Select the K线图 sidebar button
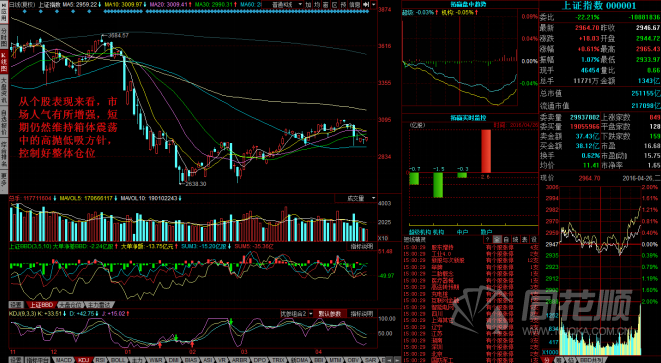The width and height of the screenshot is (661, 363). 4,63
